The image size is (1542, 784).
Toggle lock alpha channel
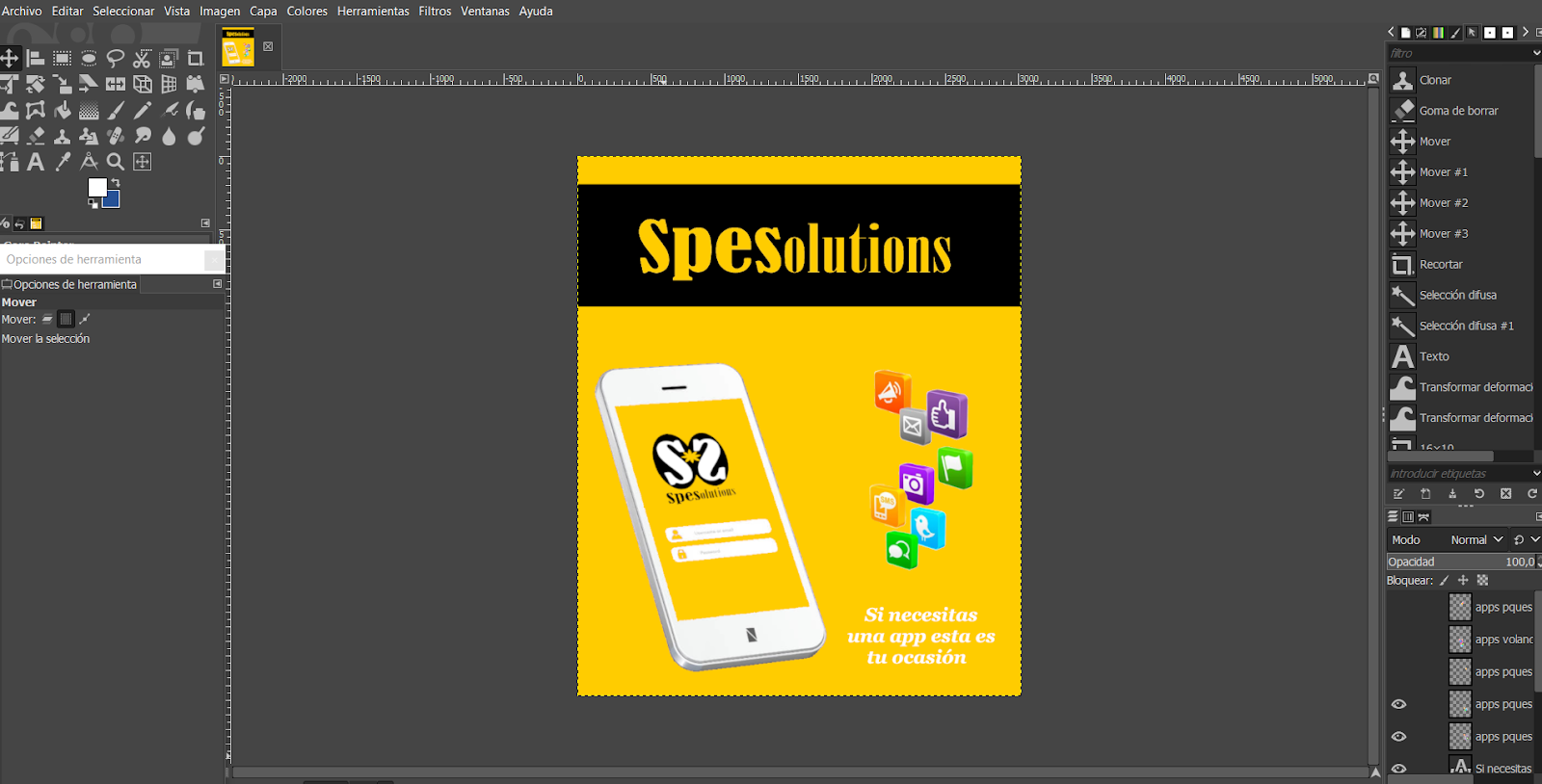click(x=1482, y=580)
